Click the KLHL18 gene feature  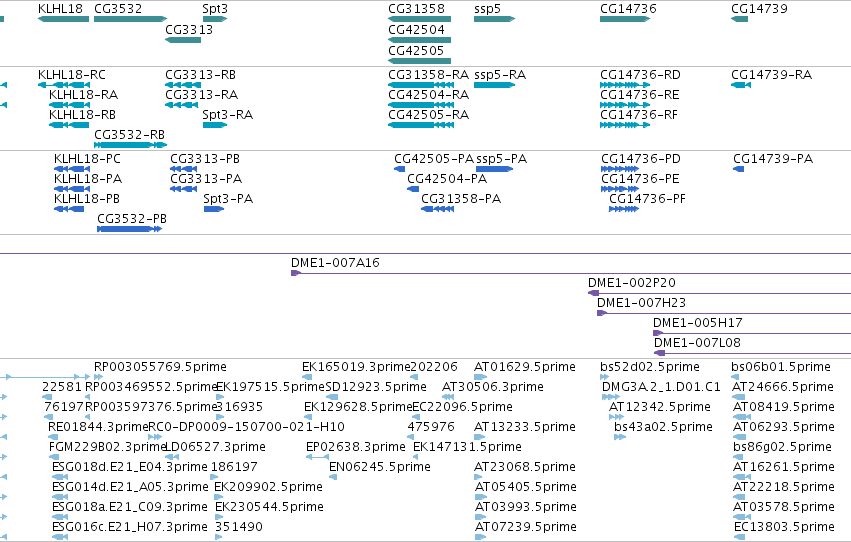63,19
